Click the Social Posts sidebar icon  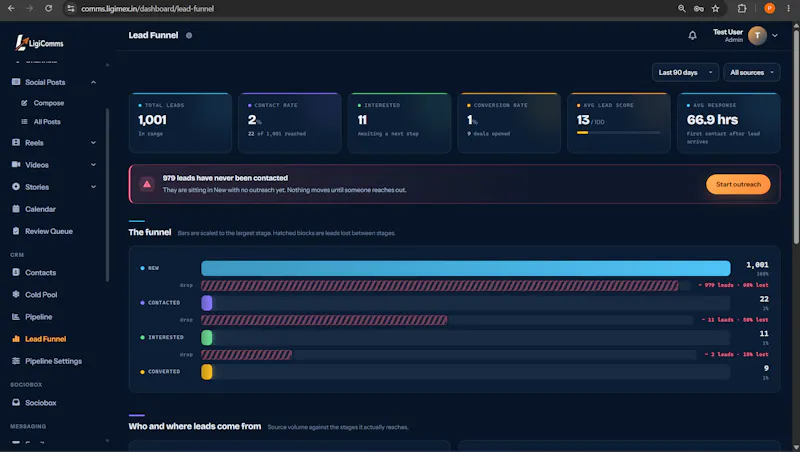[x=16, y=82]
